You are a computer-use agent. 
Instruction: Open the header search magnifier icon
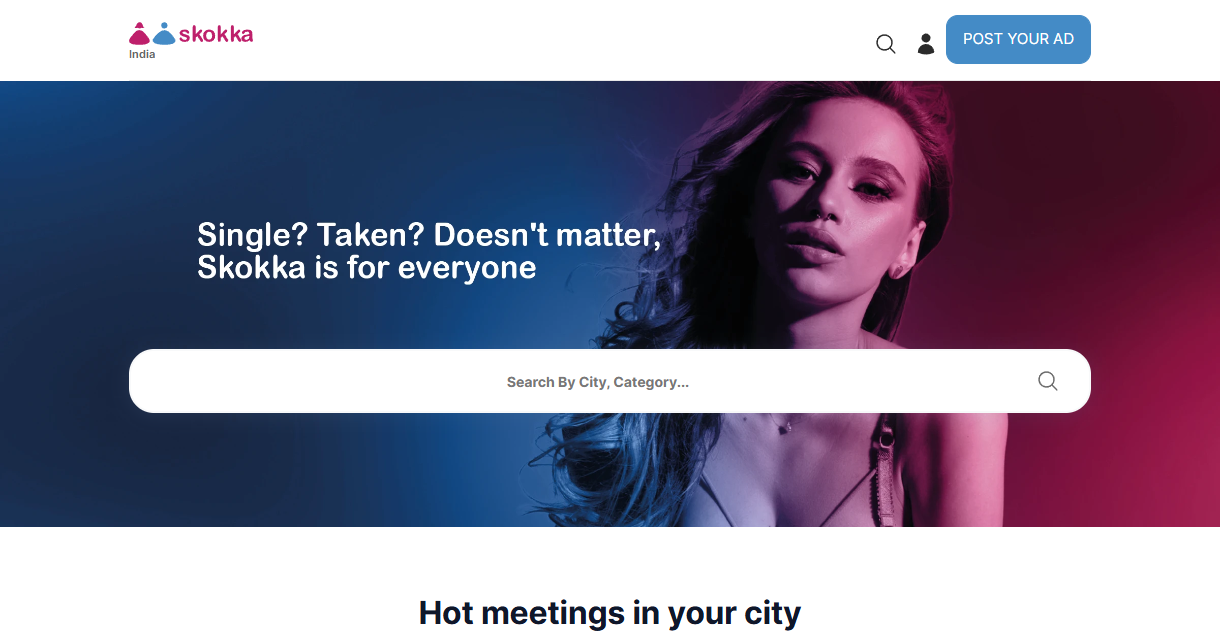[x=885, y=44]
